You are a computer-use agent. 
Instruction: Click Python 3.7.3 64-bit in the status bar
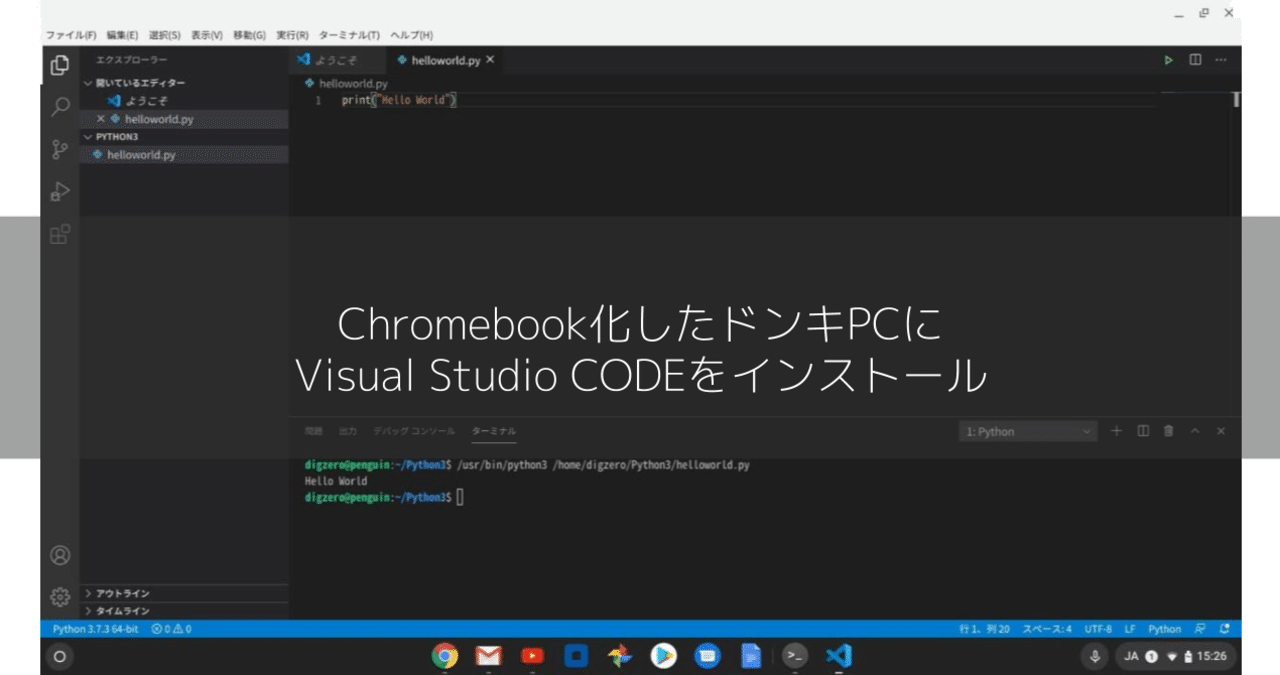[x=99, y=629]
